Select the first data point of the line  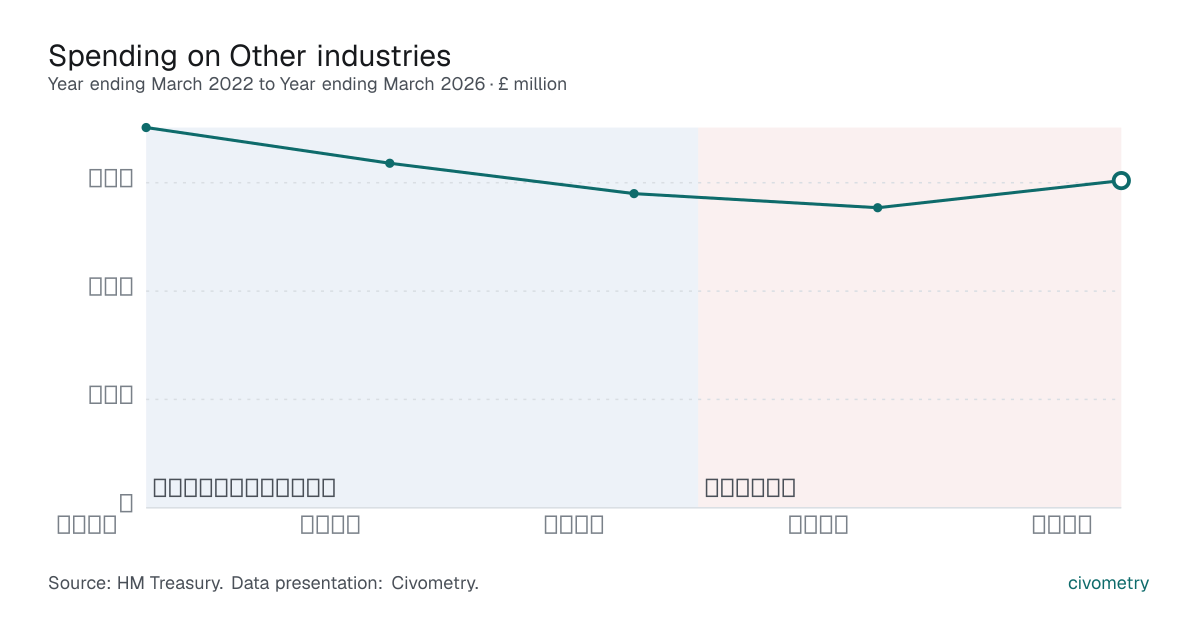click(146, 127)
